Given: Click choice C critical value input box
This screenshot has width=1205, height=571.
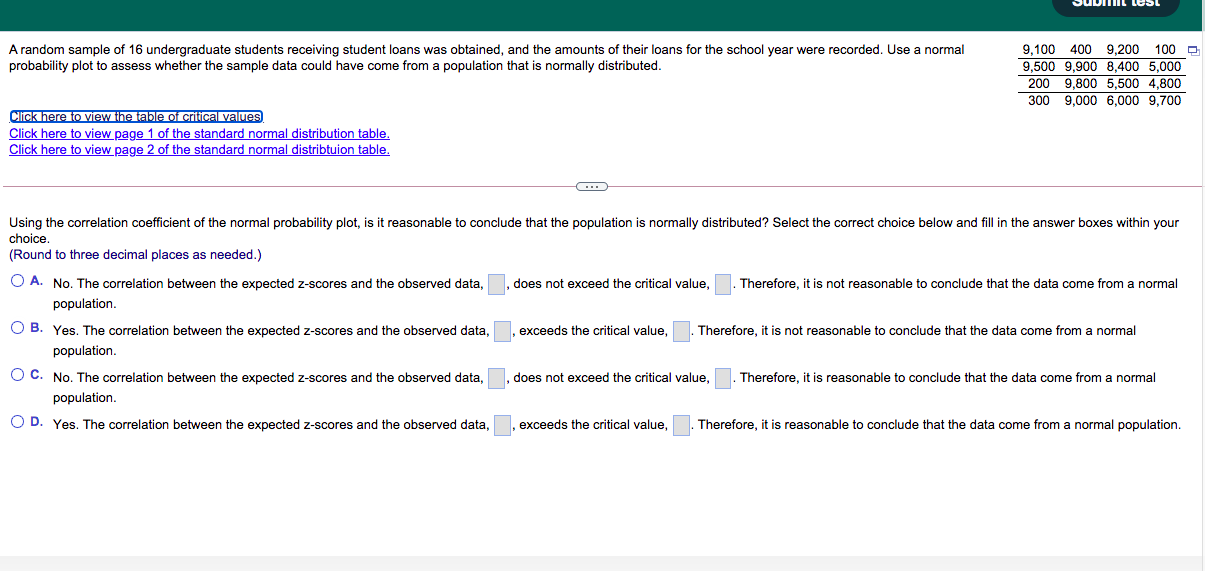Looking at the screenshot, I should pos(724,378).
